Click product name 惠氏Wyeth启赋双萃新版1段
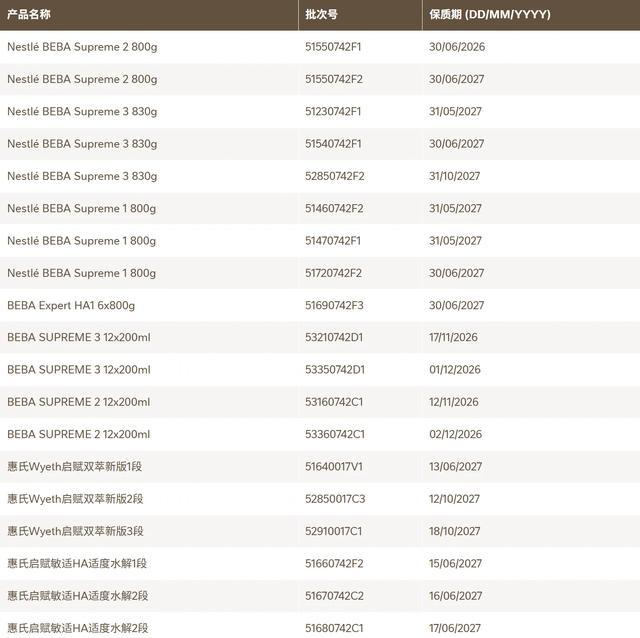The image size is (640, 638). point(75,466)
